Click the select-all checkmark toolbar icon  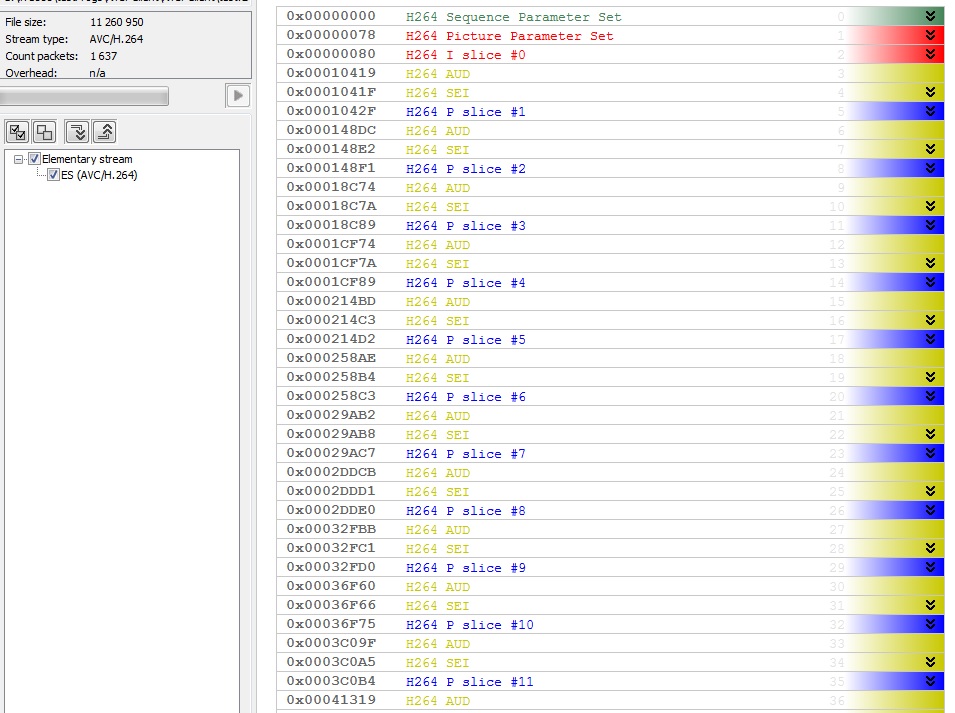coord(18,132)
